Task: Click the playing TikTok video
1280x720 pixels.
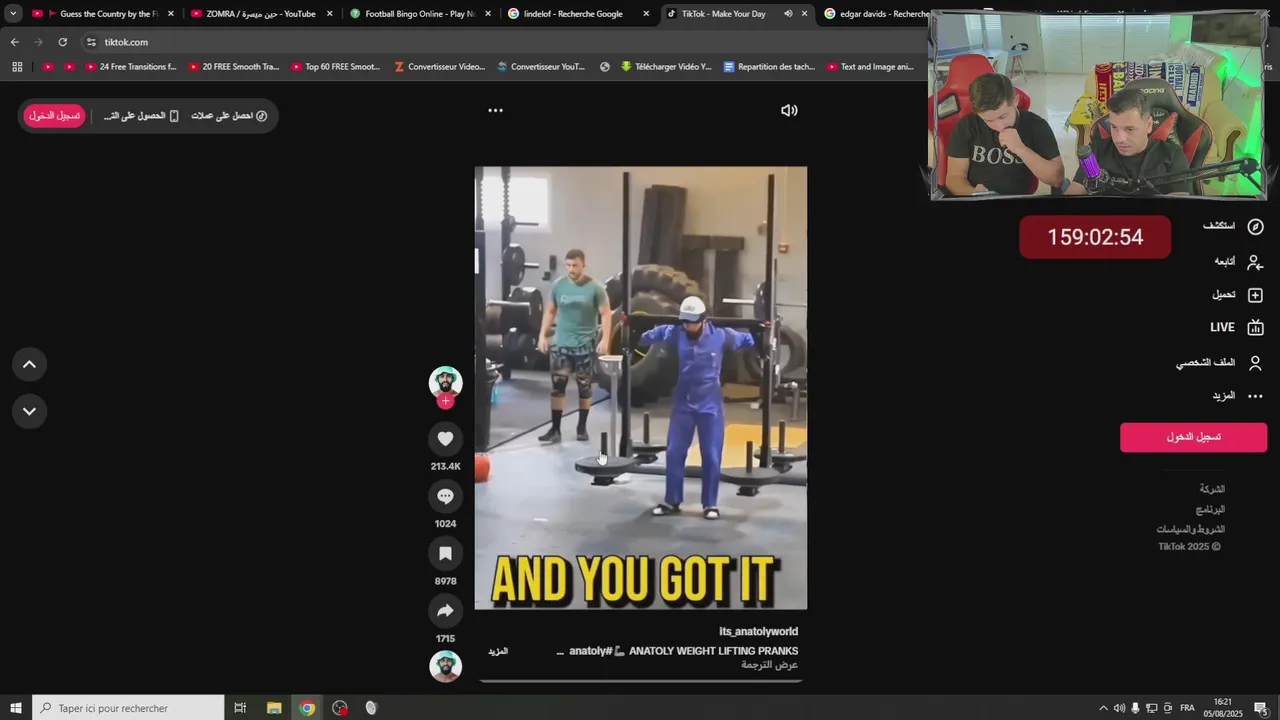Action: [641, 388]
